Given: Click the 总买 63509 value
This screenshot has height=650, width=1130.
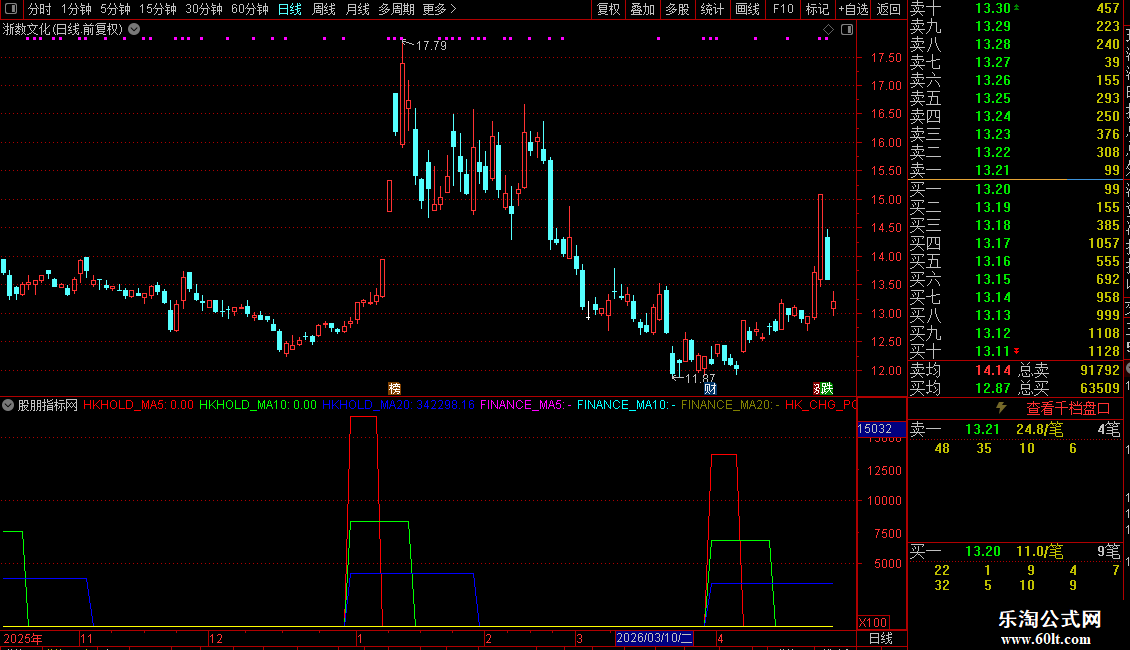Looking at the screenshot, I should pyautogui.click(x=1100, y=388).
